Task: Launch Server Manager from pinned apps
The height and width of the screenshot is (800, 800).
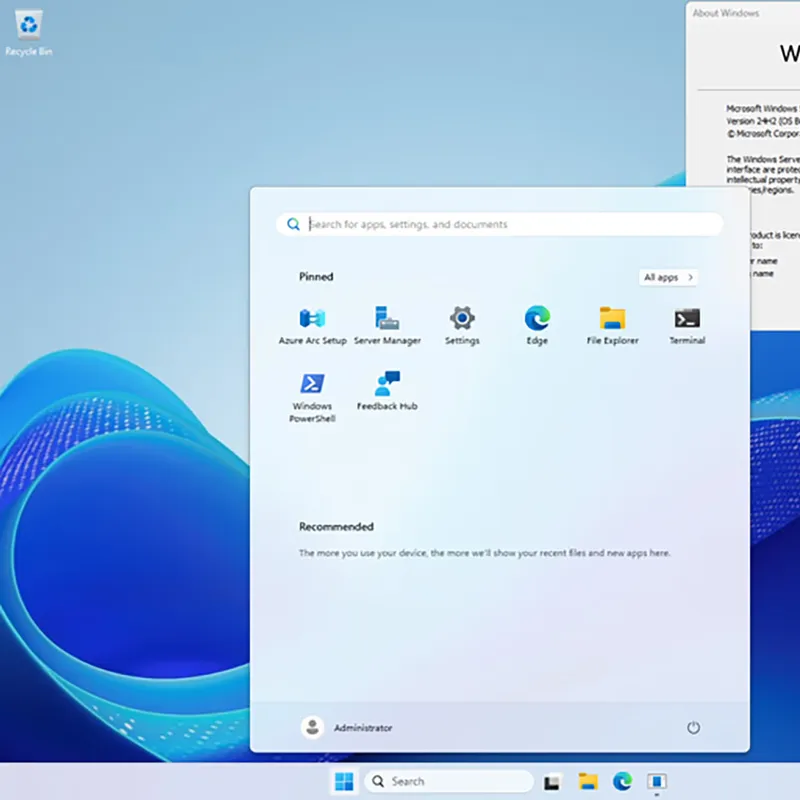Action: tap(387, 326)
